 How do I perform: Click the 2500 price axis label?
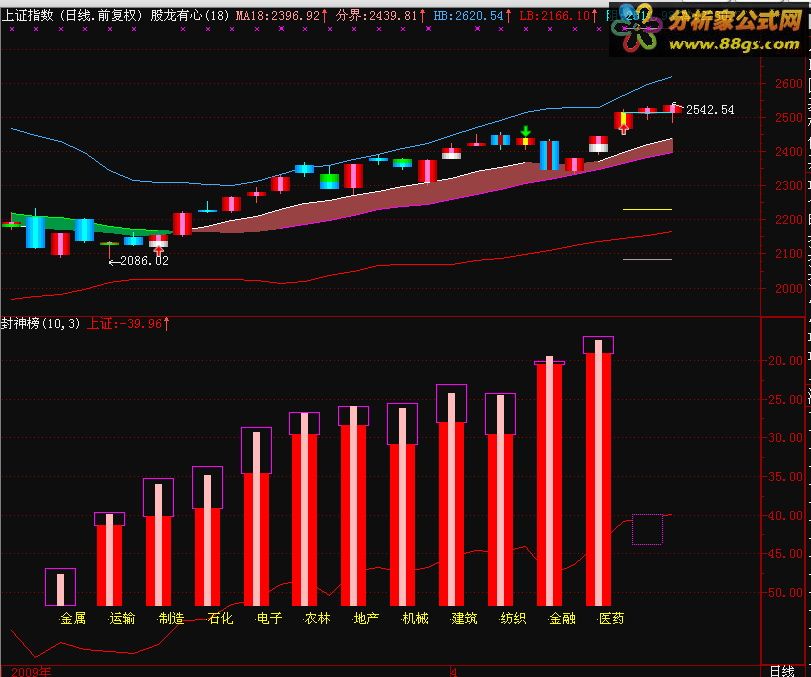pyautogui.click(x=789, y=117)
